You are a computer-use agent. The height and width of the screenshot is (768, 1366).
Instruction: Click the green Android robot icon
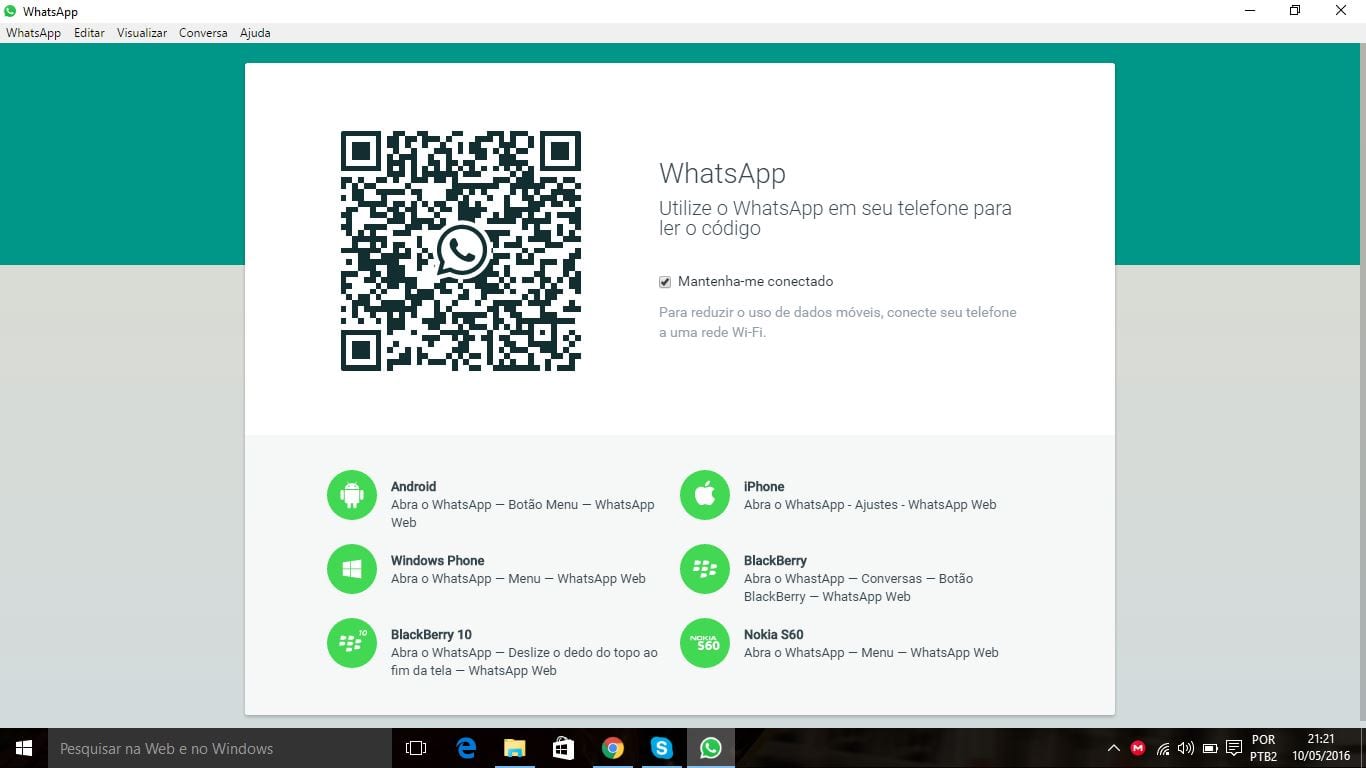[x=352, y=495]
